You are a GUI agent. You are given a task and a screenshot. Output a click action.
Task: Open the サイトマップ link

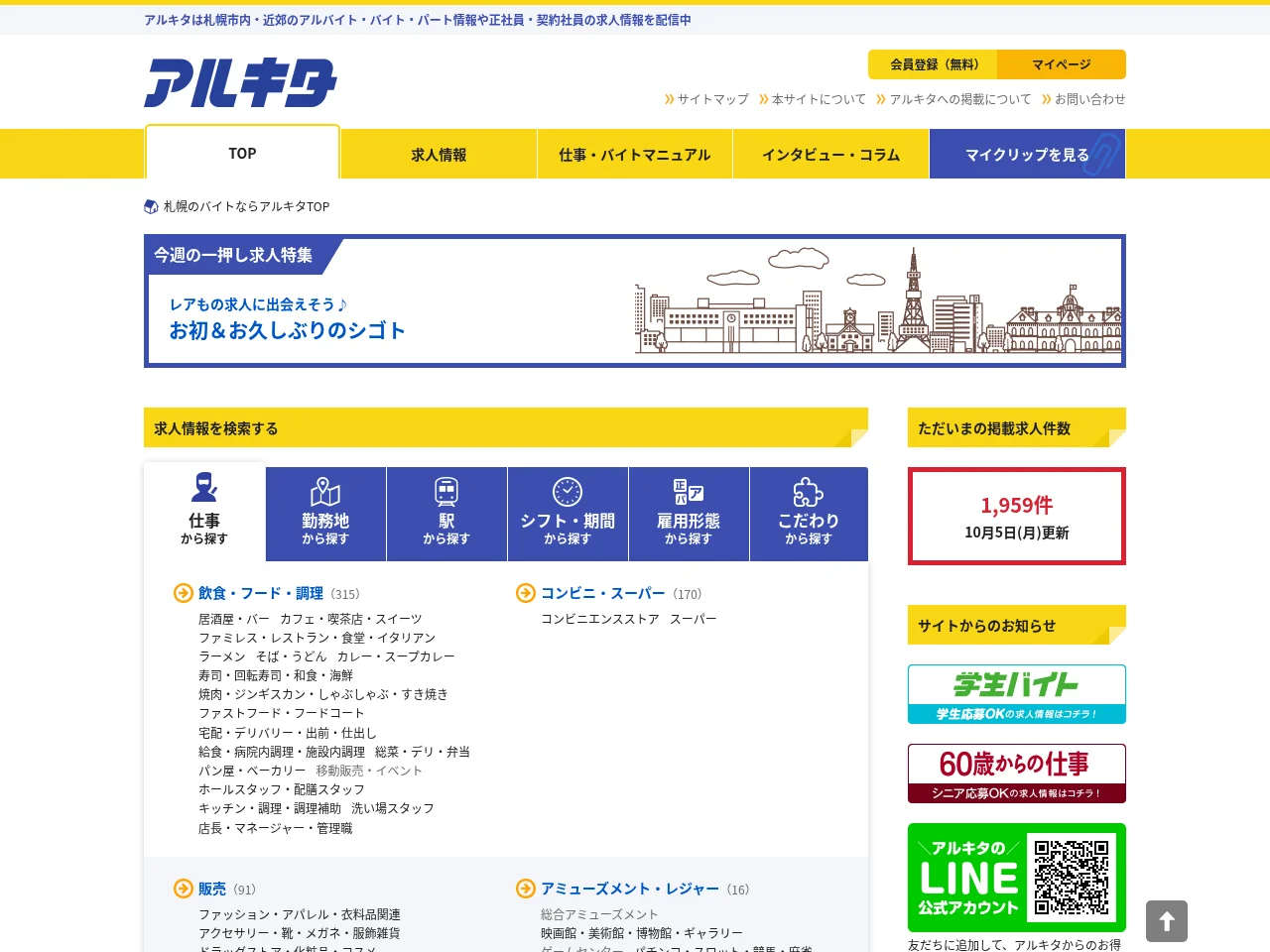706,99
